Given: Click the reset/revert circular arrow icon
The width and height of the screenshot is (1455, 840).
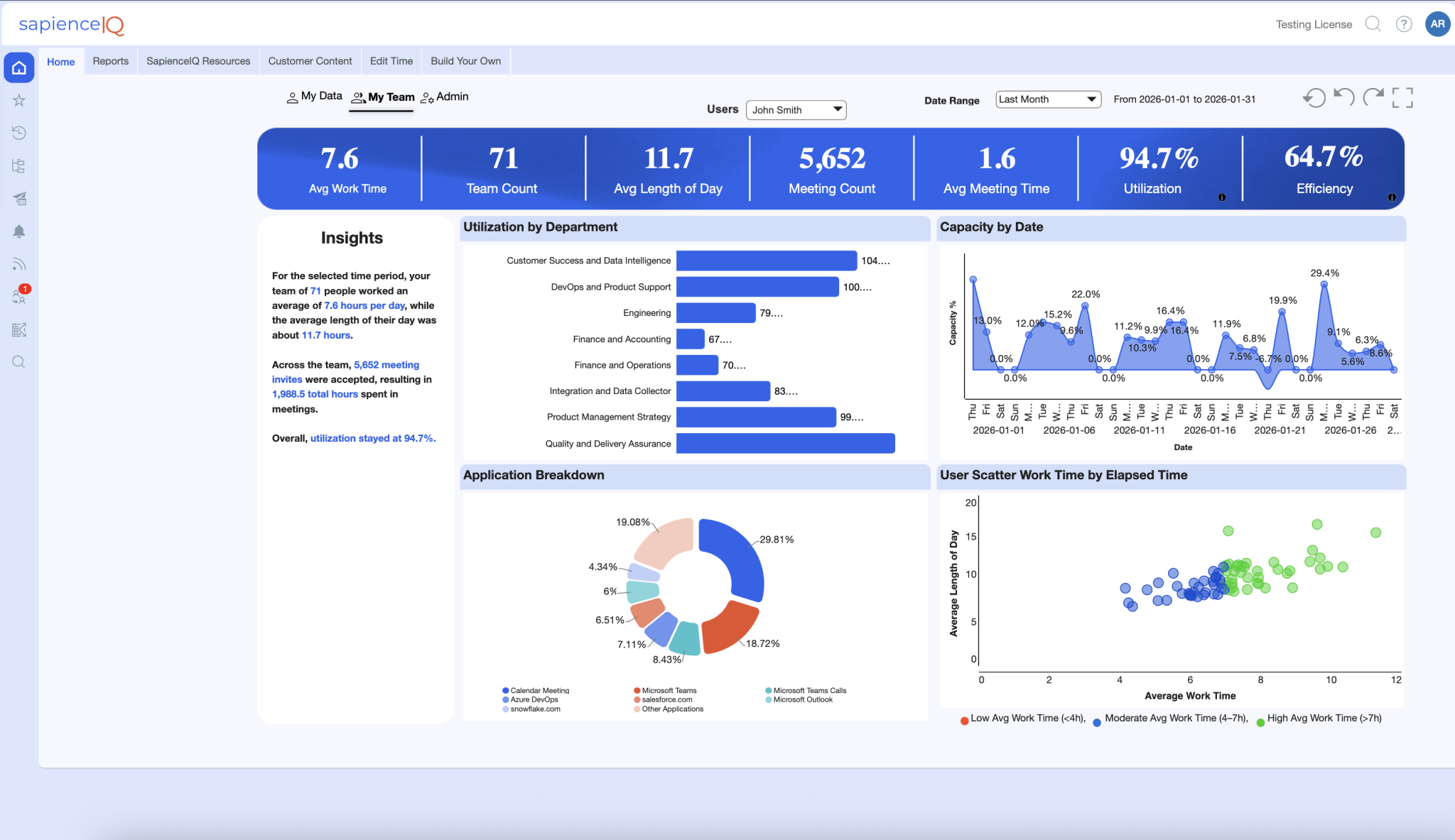Looking at the screenshot, I should 1314,98.
